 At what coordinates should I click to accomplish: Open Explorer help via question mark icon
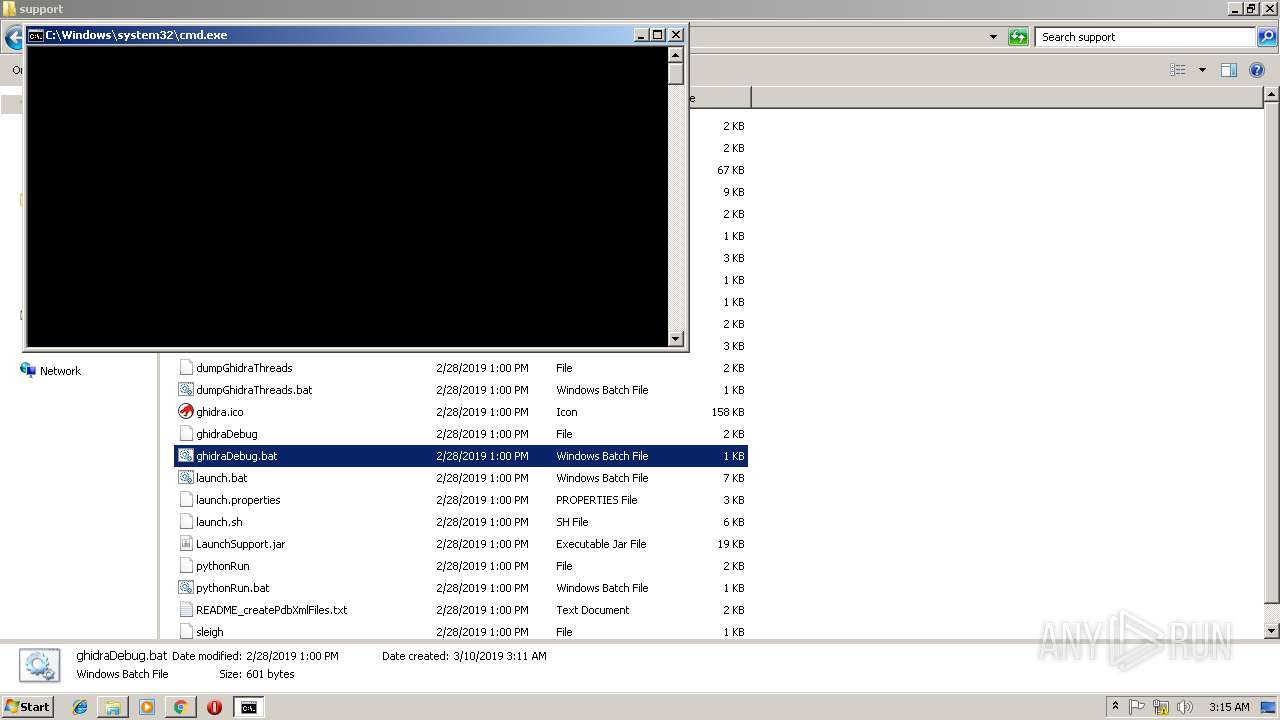[x=1257, y=70]
